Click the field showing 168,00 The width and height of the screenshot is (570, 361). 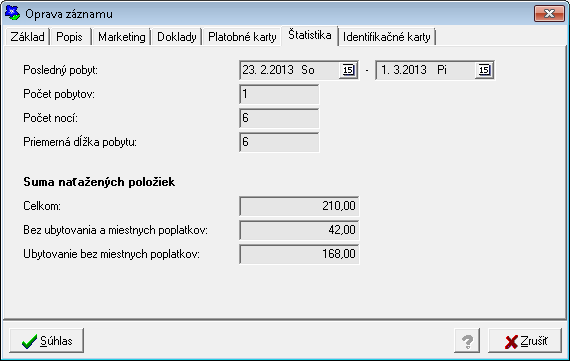tap(299, 254)
